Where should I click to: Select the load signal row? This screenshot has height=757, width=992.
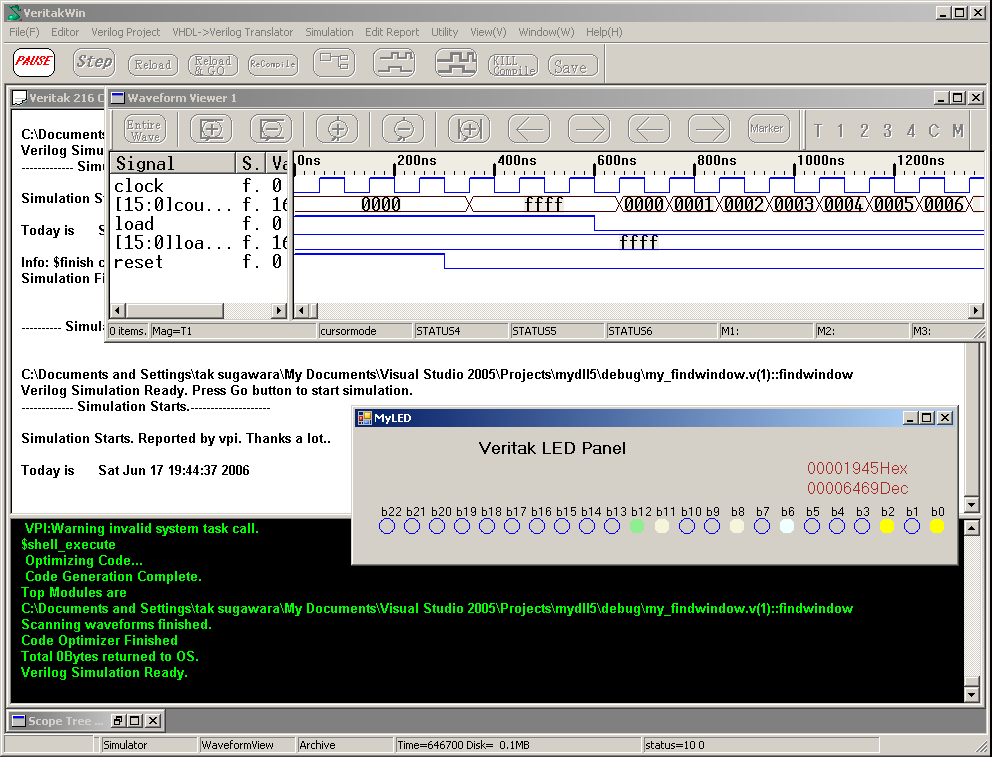(x=199, y=224)
